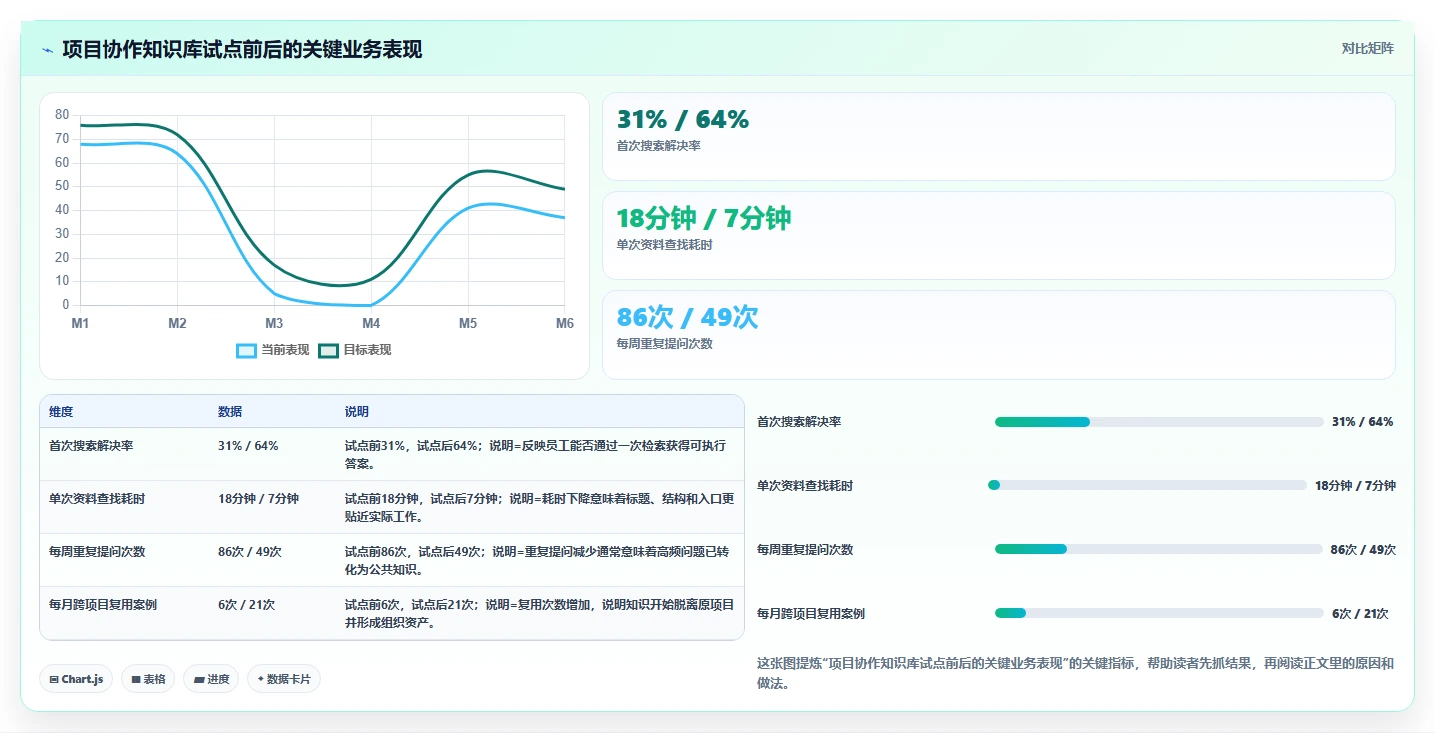The height and width of the screenshot is (733, 1435).
Task: Click the M1 label on the chart axis
Action: click(x=80, y=324)
